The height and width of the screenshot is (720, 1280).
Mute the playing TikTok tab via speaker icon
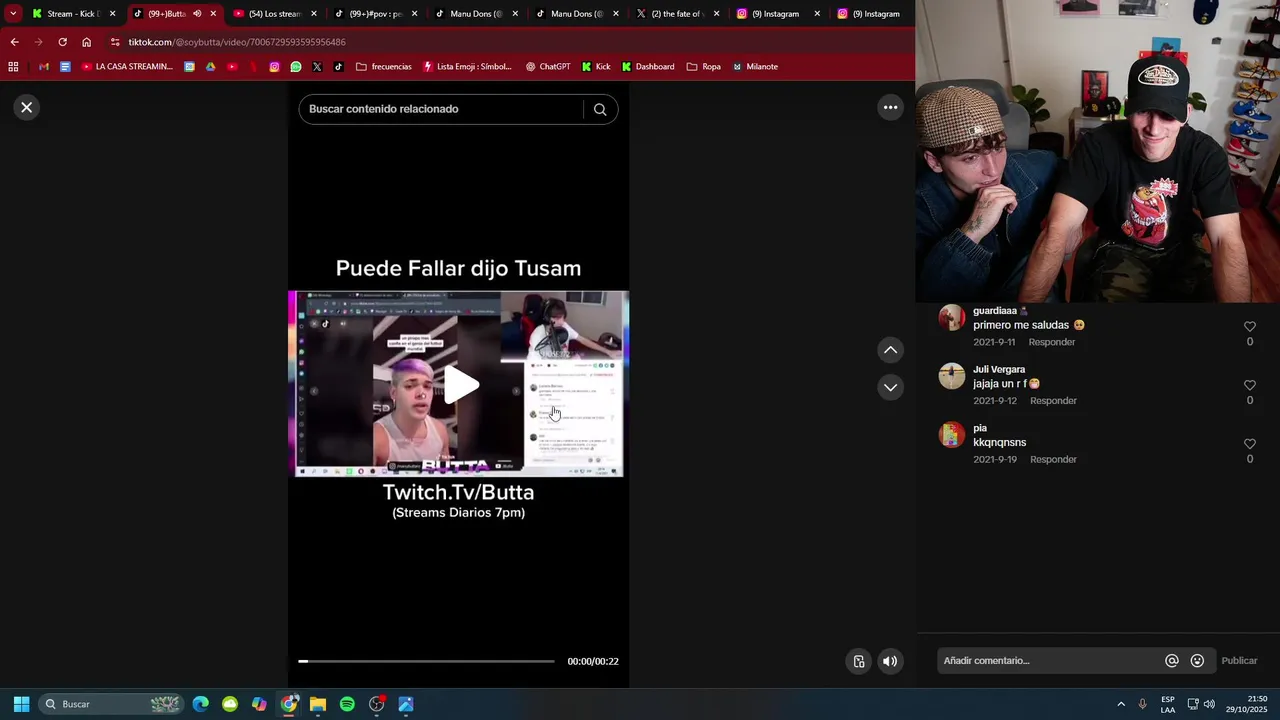click(196, 14)
